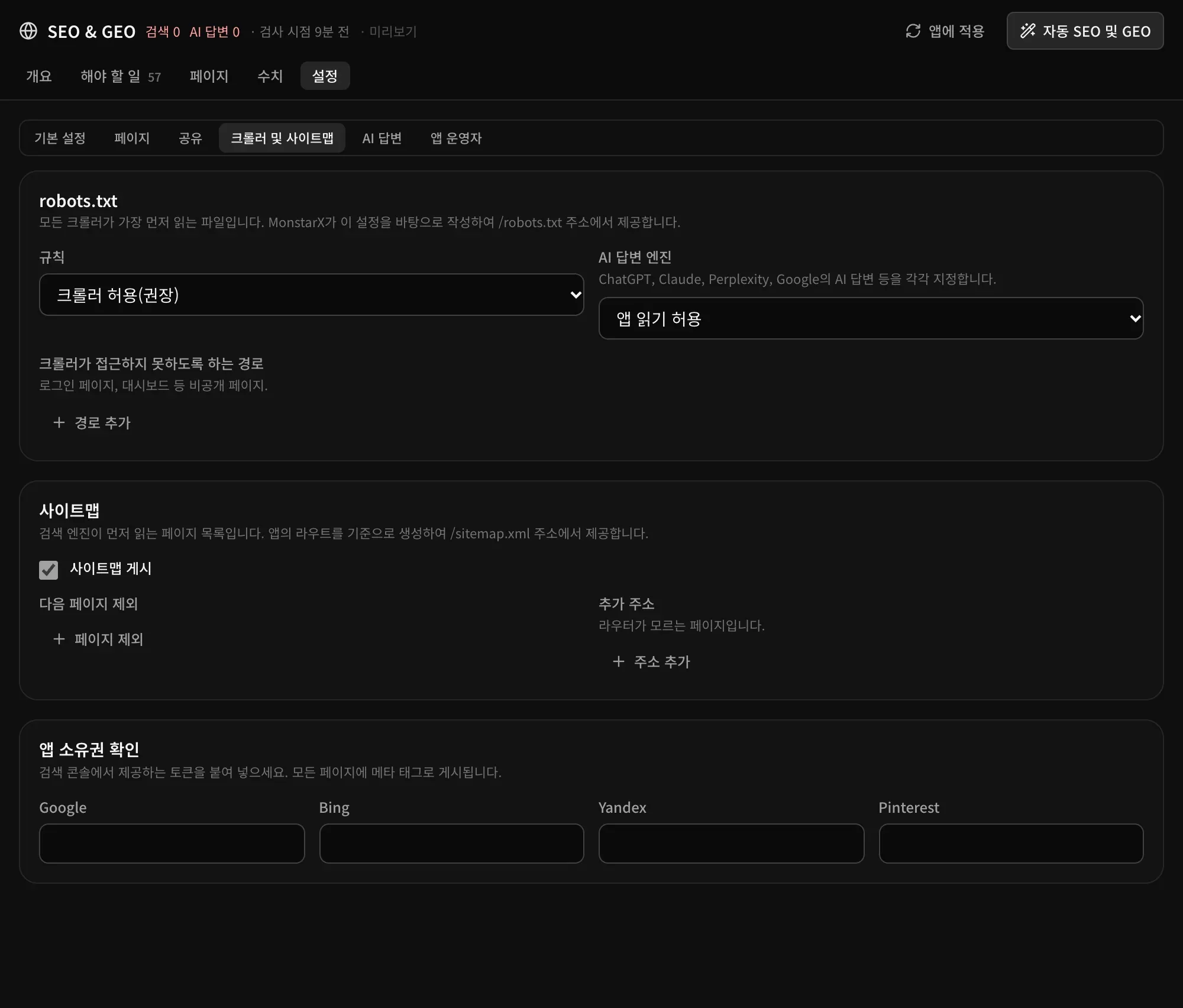Click the plus icon next to 경로 추가
Viewport: 1183px width, 1008px height.
pos(59,422)
